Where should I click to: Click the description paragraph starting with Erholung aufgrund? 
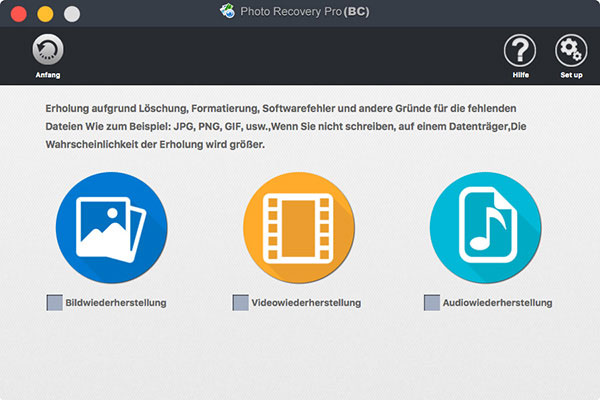[x=286, y=126]
